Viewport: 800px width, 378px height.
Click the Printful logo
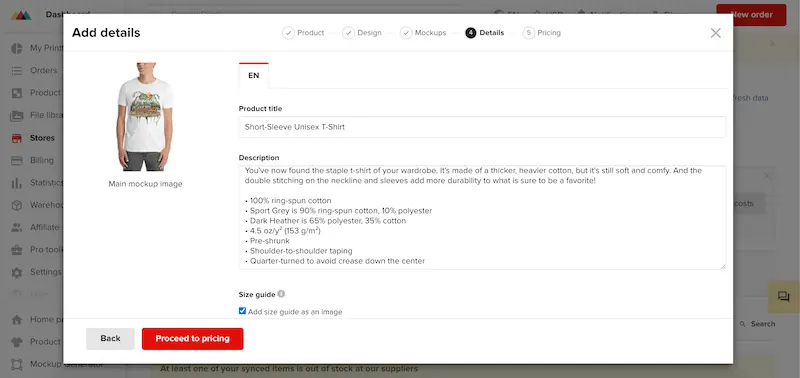[x=21, y=15]
